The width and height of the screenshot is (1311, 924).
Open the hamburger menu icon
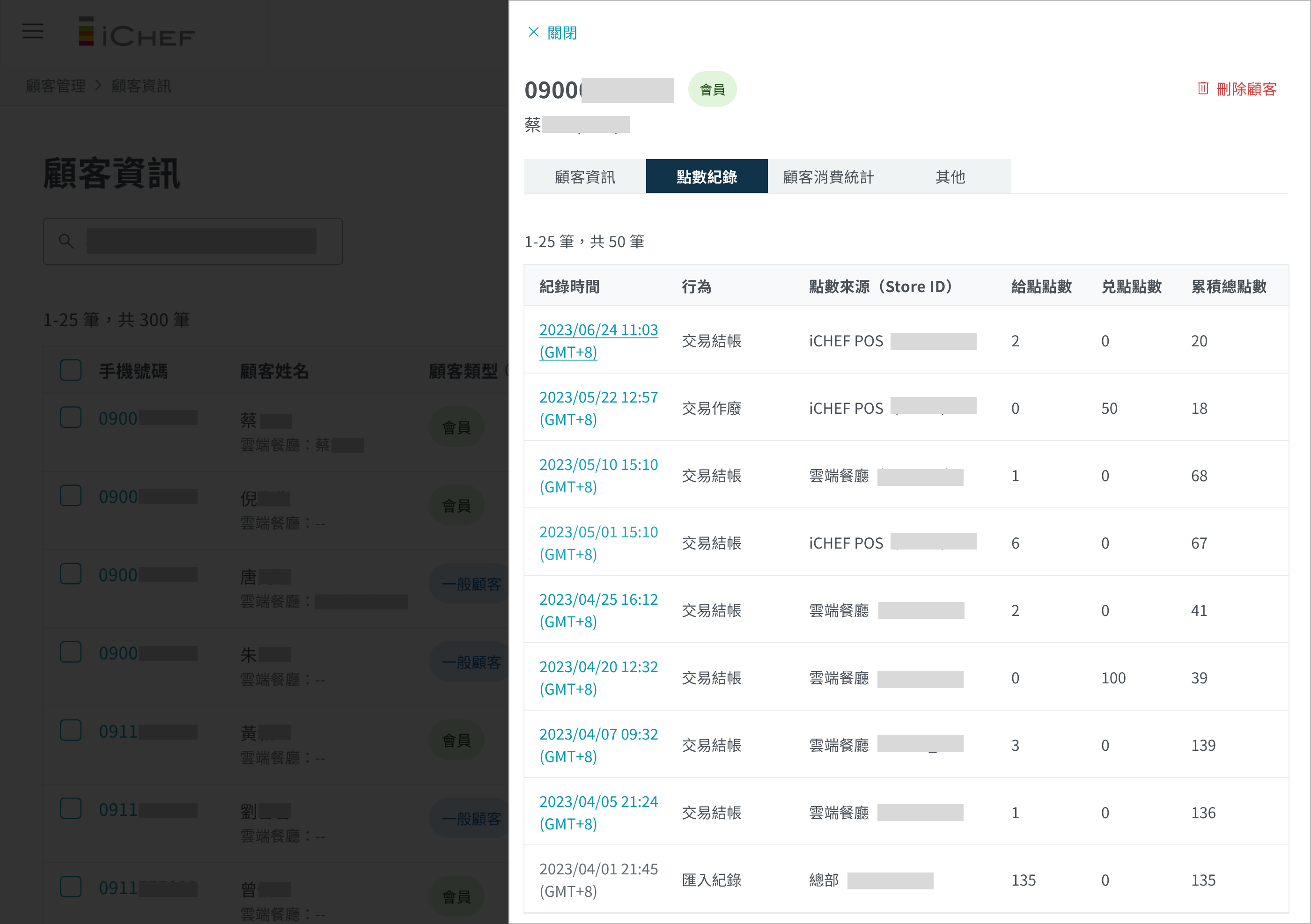point(33,31)
